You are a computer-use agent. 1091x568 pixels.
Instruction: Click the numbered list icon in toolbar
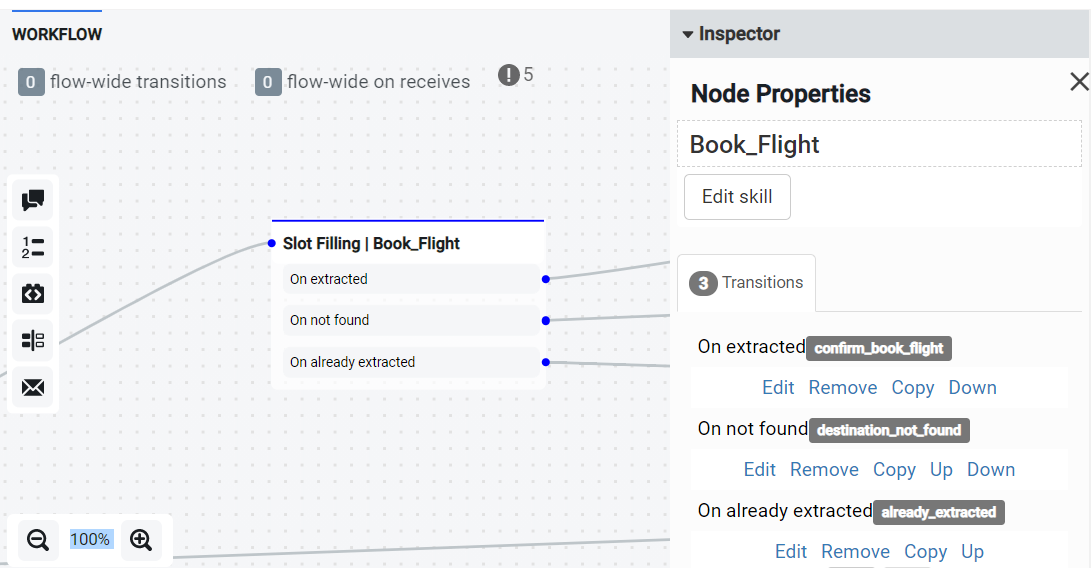click(x=33, y=247)
